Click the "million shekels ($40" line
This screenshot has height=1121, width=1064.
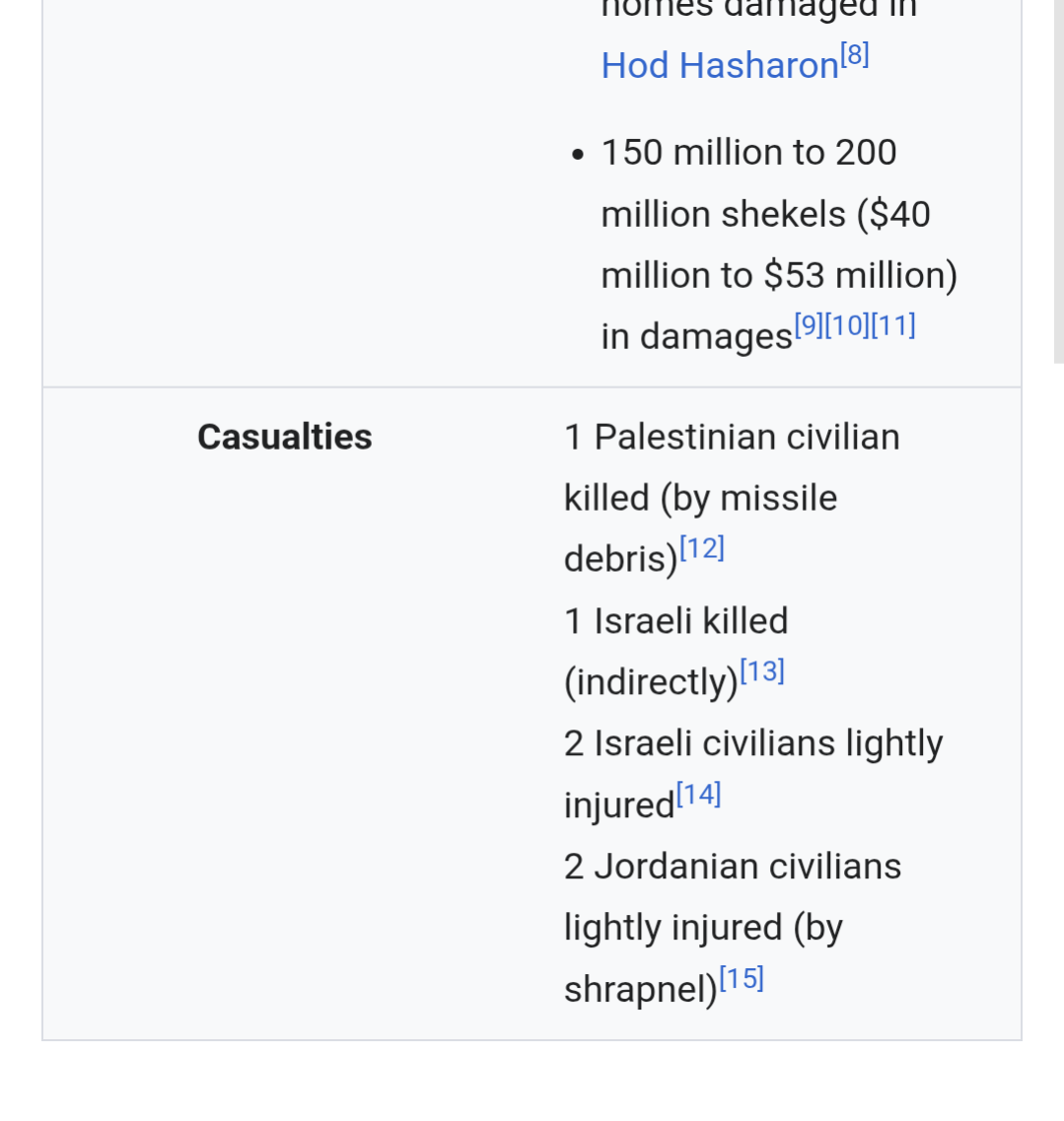pyautogui.click(x=765, y=214)
